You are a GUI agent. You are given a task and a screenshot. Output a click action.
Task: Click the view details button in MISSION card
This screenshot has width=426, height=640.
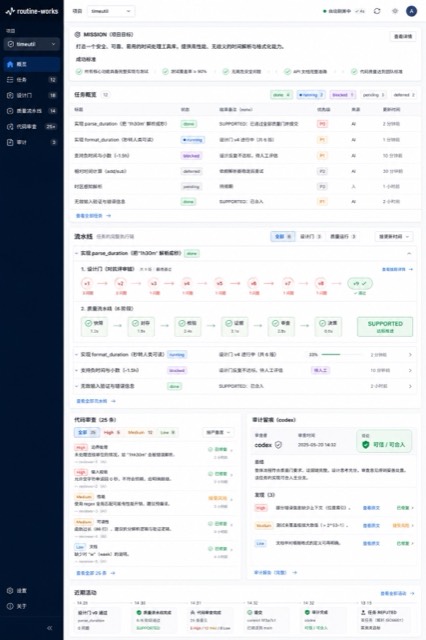coord(403,36)
